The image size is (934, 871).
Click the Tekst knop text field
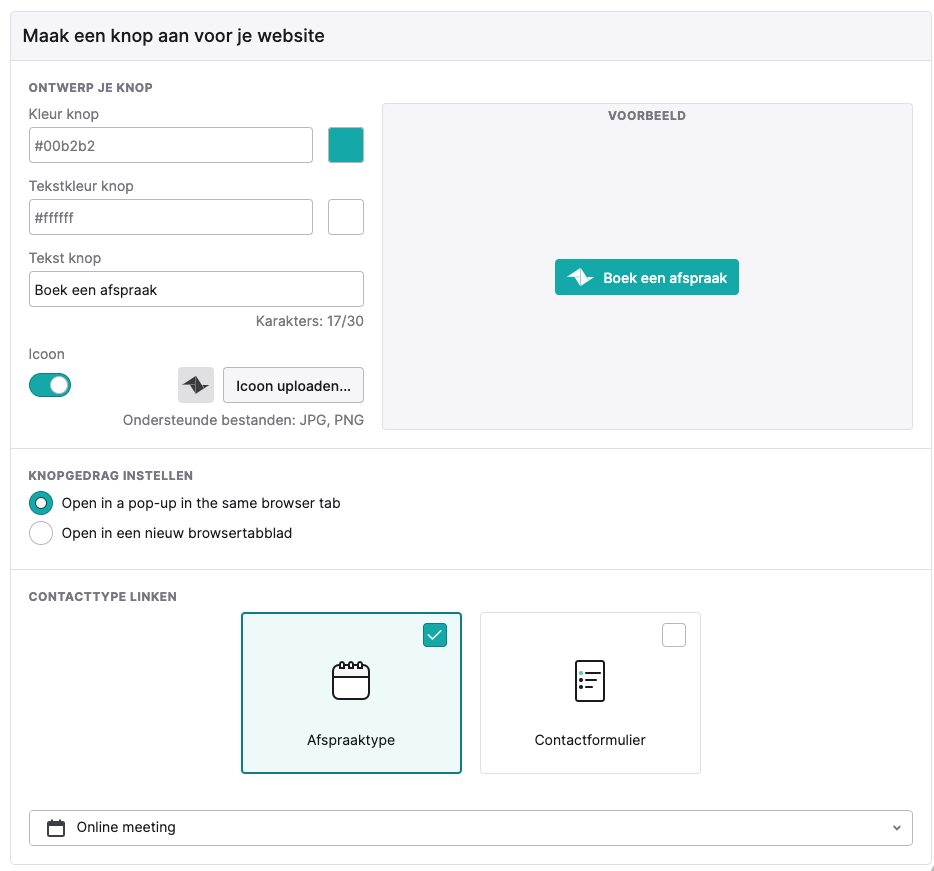pyautogui.click(x=196, y=289)
